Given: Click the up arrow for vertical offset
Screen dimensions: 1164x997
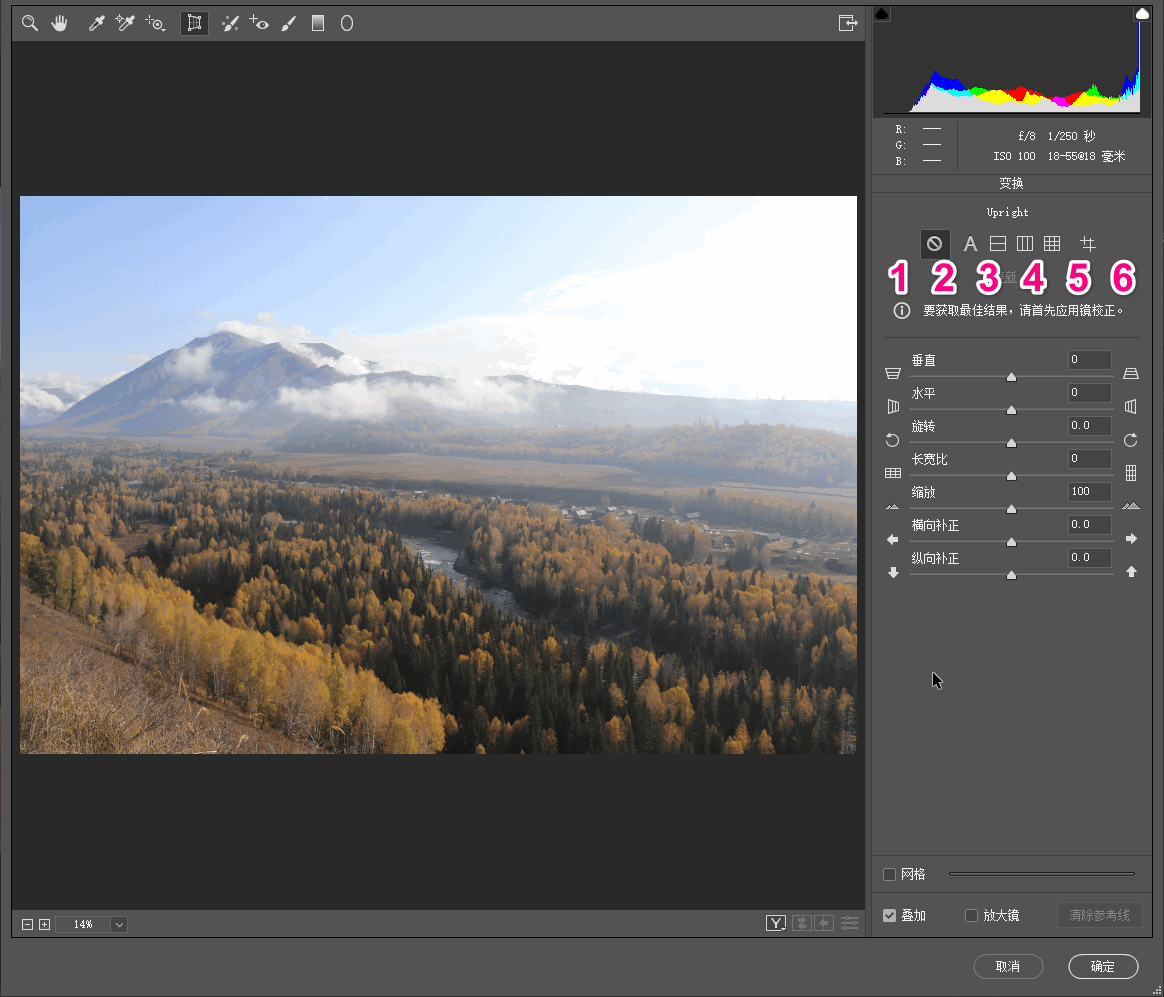Looking at the screenshot, I should tap(1131, 572).
